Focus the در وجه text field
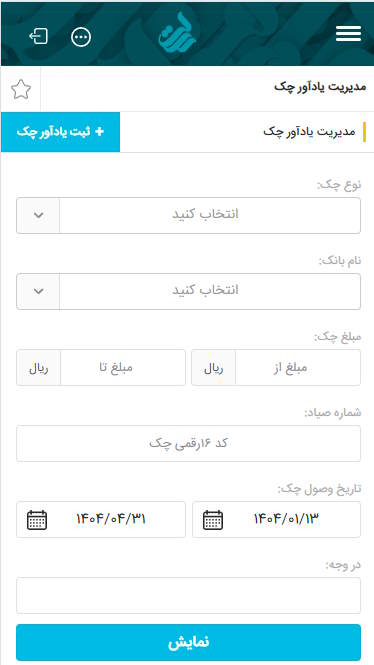This screenshot has height=665, width=374. [x=188, y=595]
